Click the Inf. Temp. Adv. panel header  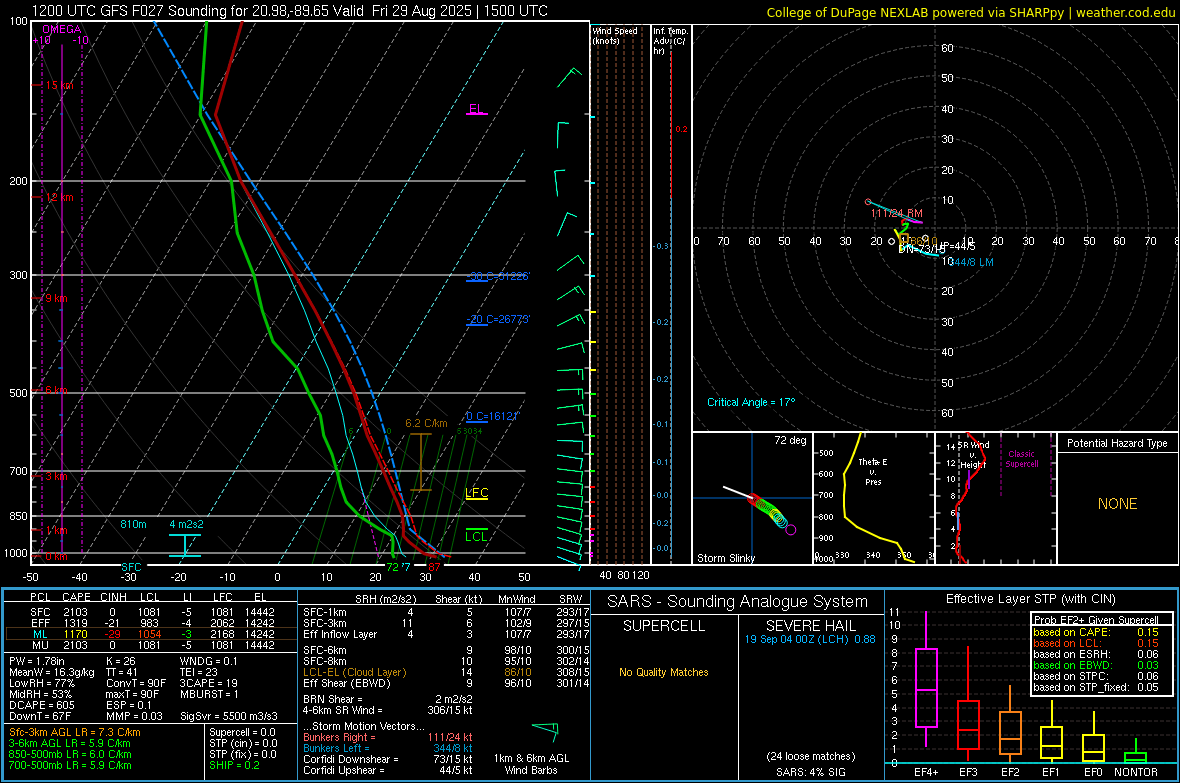(x=670, y=41)
